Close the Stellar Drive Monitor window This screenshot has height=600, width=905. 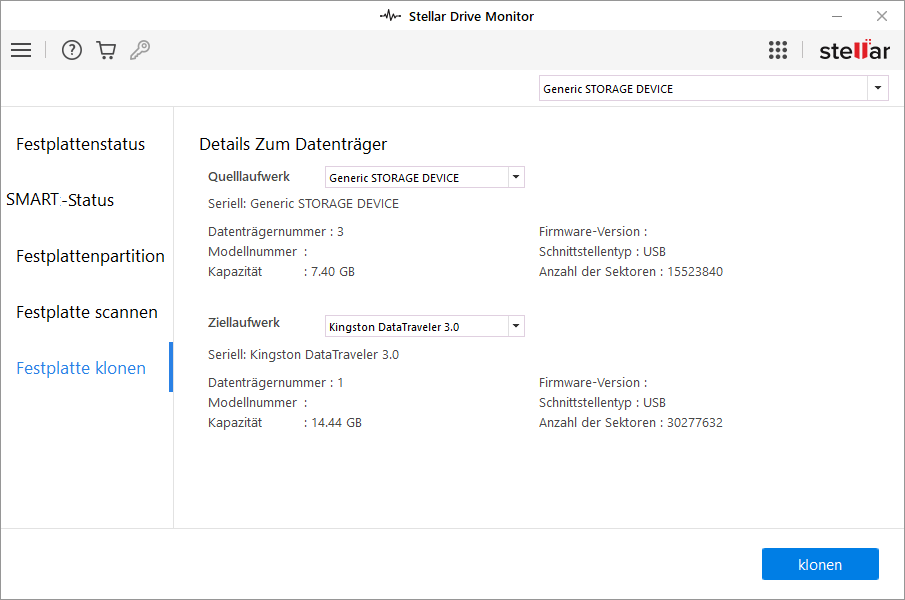point(881,16)
